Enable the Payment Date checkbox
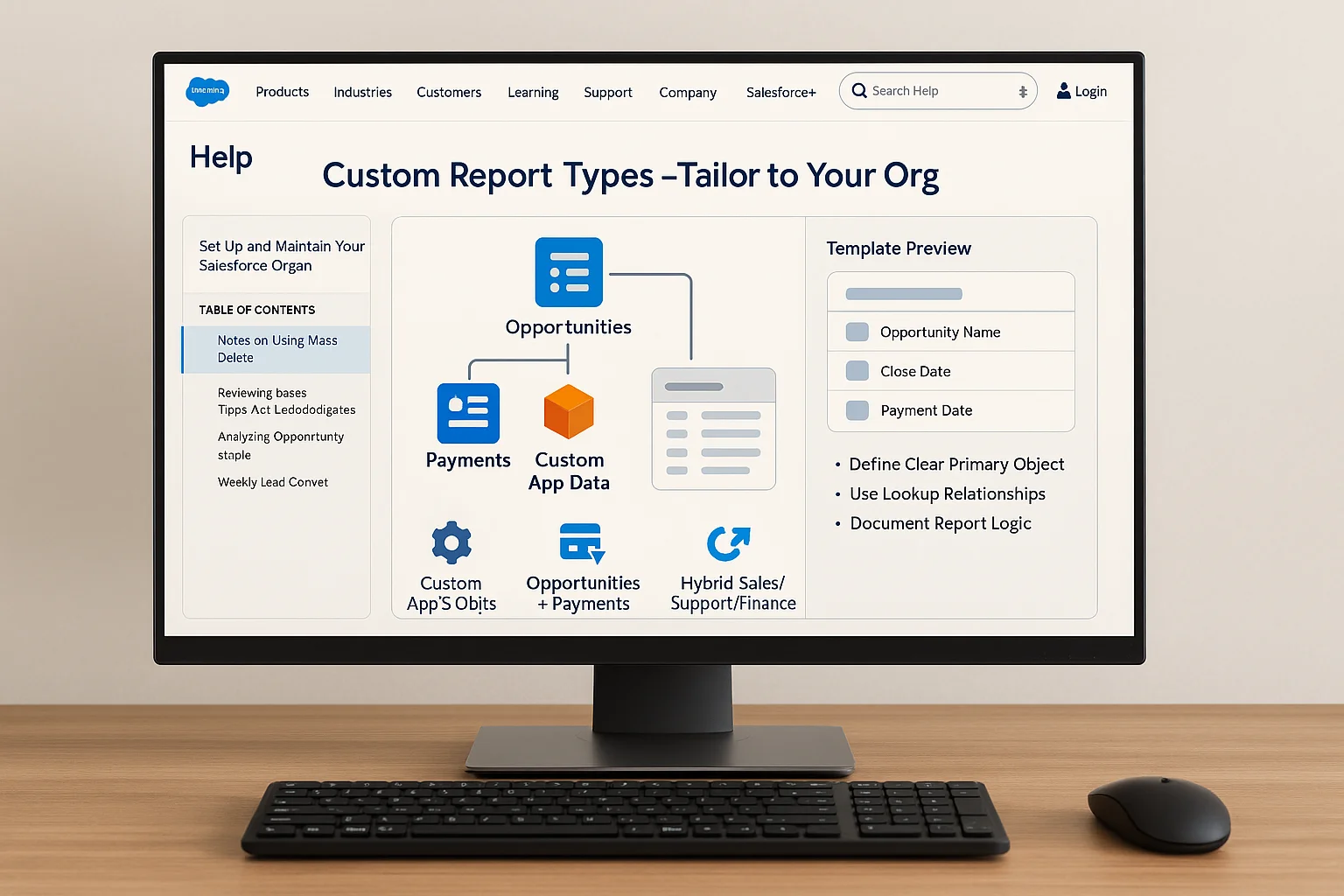 pos(857,410)
